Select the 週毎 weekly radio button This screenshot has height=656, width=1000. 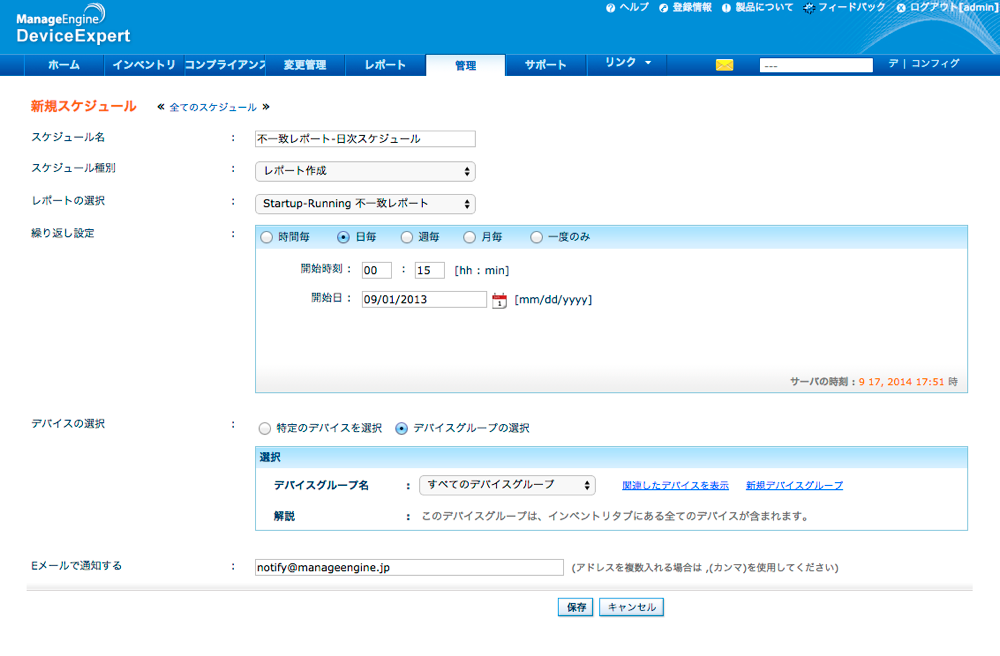tap(407, 238)
